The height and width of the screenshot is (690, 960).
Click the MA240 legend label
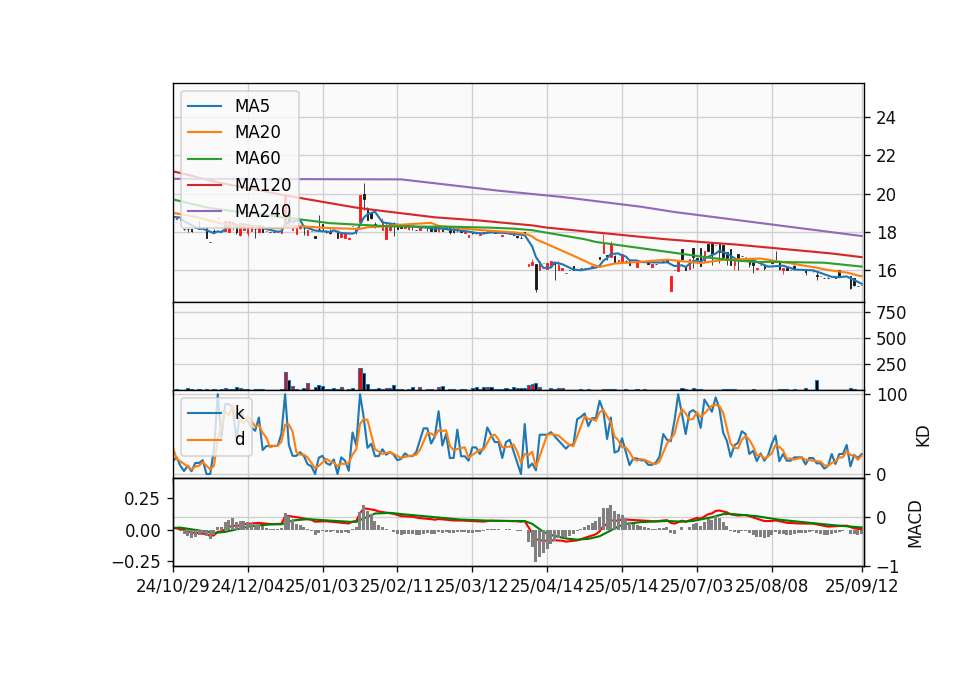(x=263, y=211)
